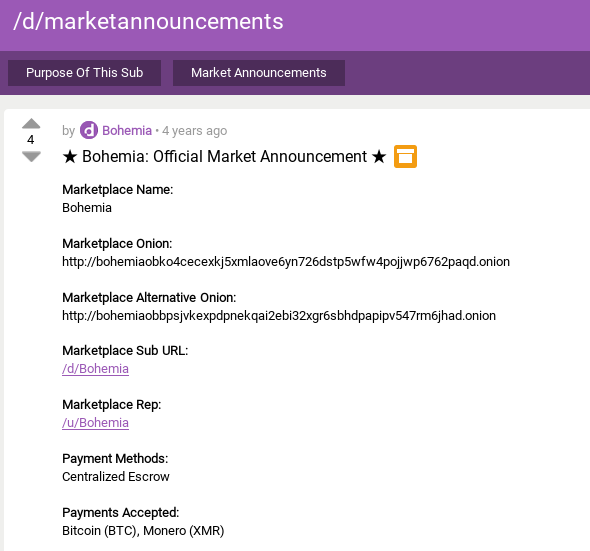Click the Marketplace Alternative Onion address text
The height and width of the screenshot is (551, 590).
point(279,315)
